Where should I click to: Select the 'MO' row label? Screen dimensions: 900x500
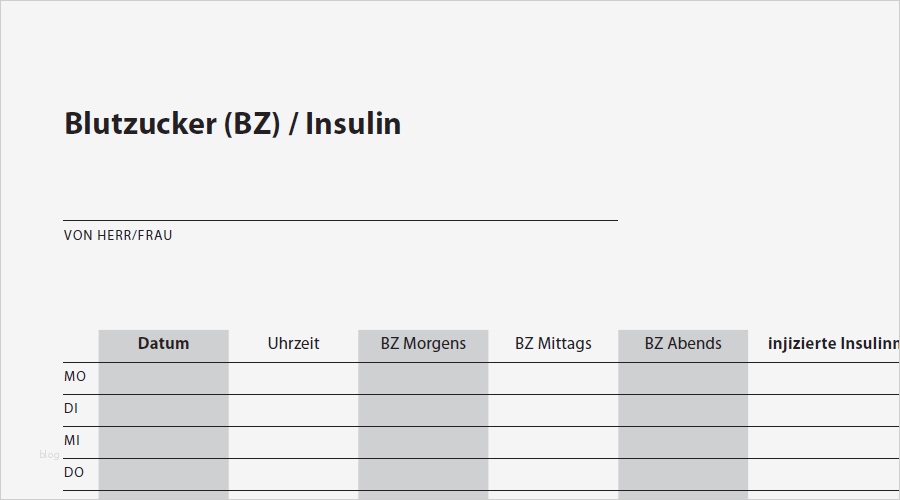tap(75, 377)
